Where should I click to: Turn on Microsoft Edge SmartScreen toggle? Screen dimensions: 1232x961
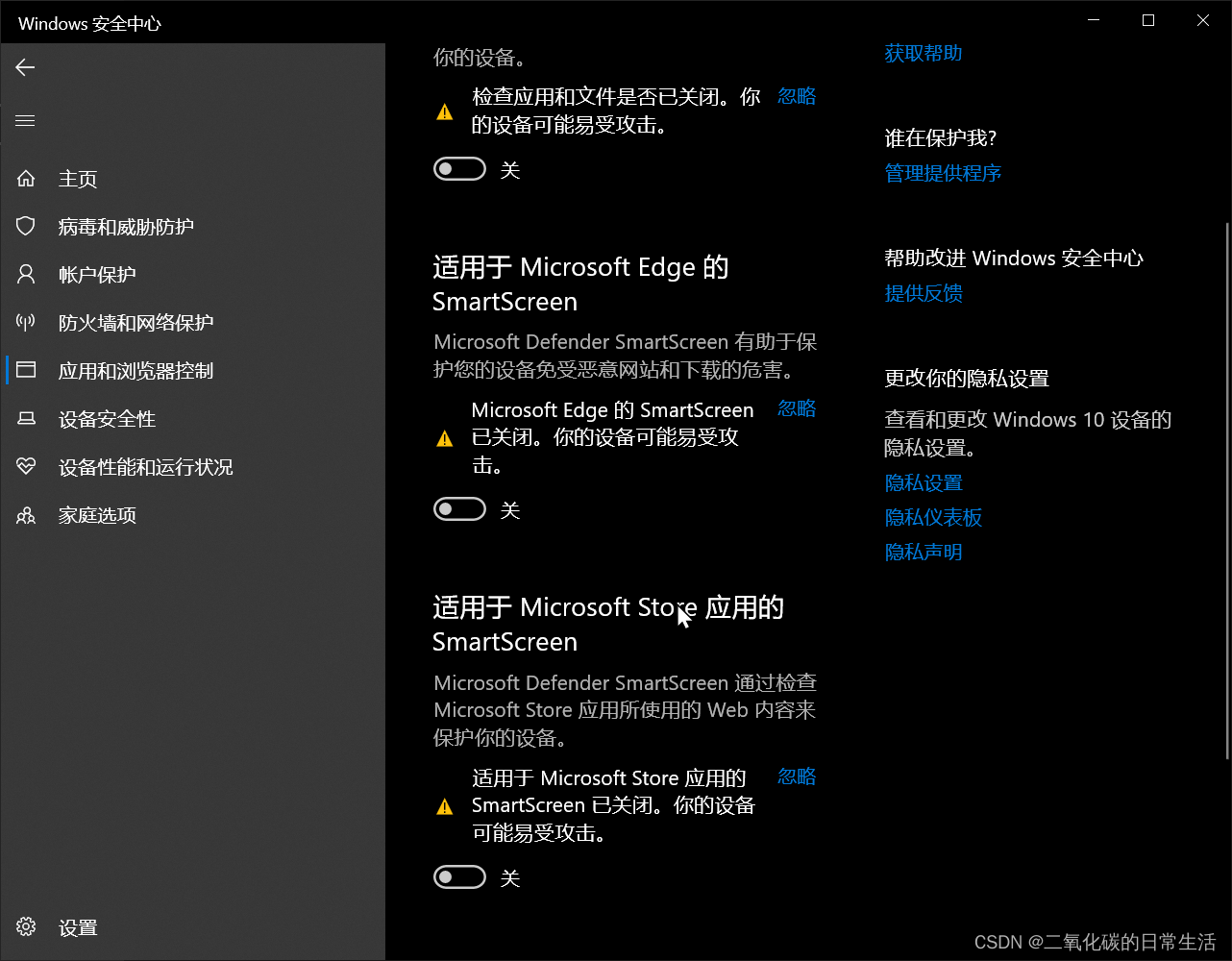click(x=459, y=508)
